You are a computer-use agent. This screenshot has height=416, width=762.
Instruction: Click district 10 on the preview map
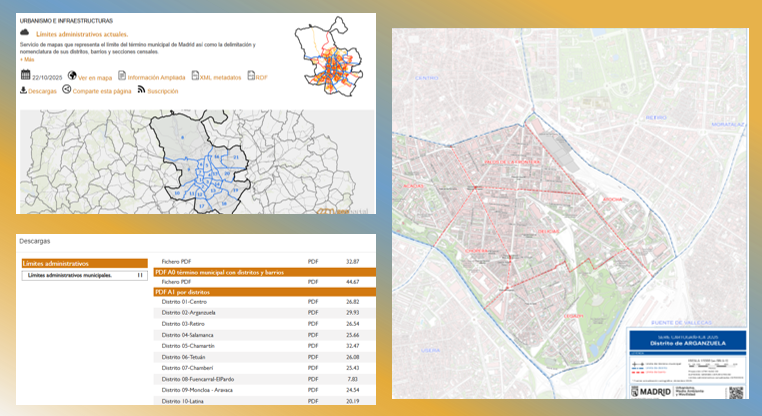click(x=177, y=193)
